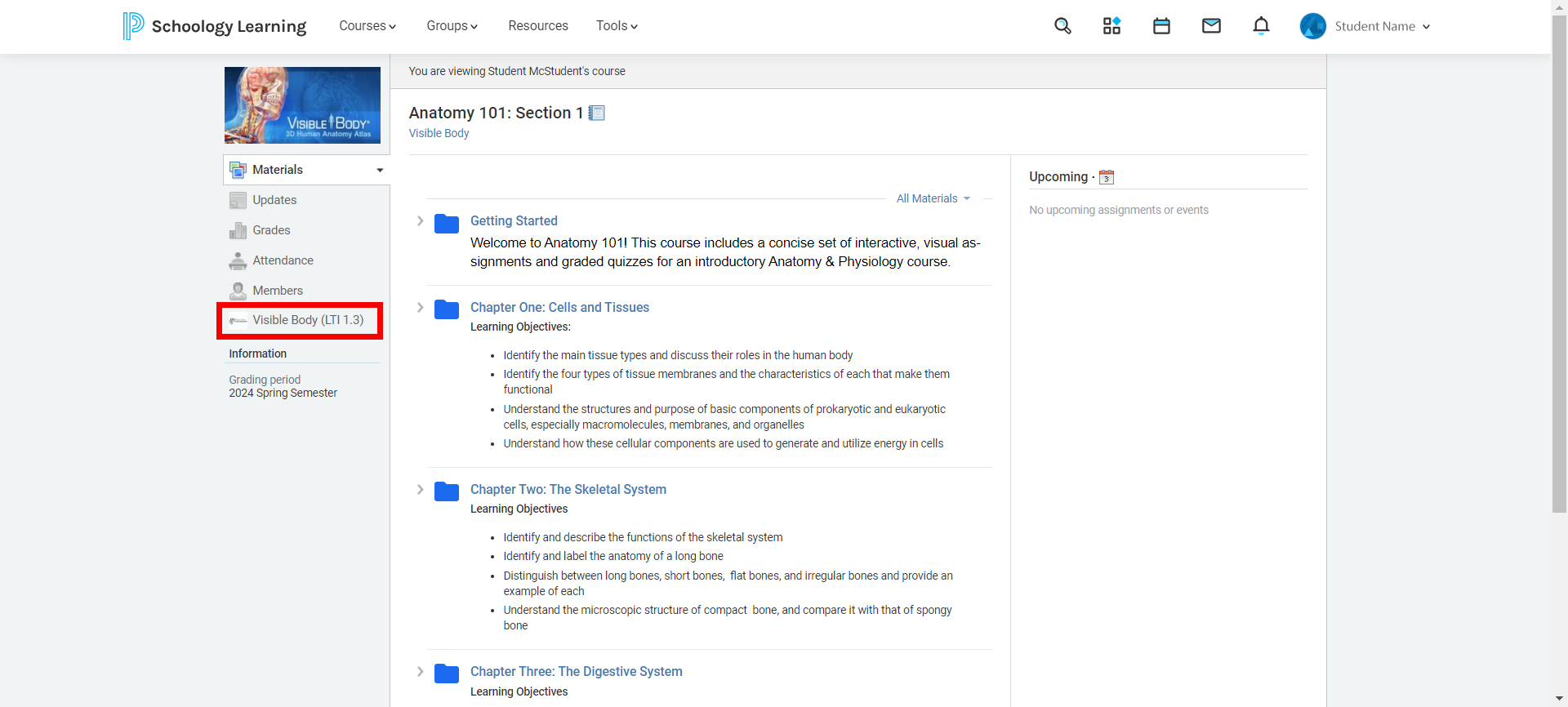The height and width of the screenshot is (707, 1568).
Task: Click the Chapter Three folder icon
Action: coord(447,674)
